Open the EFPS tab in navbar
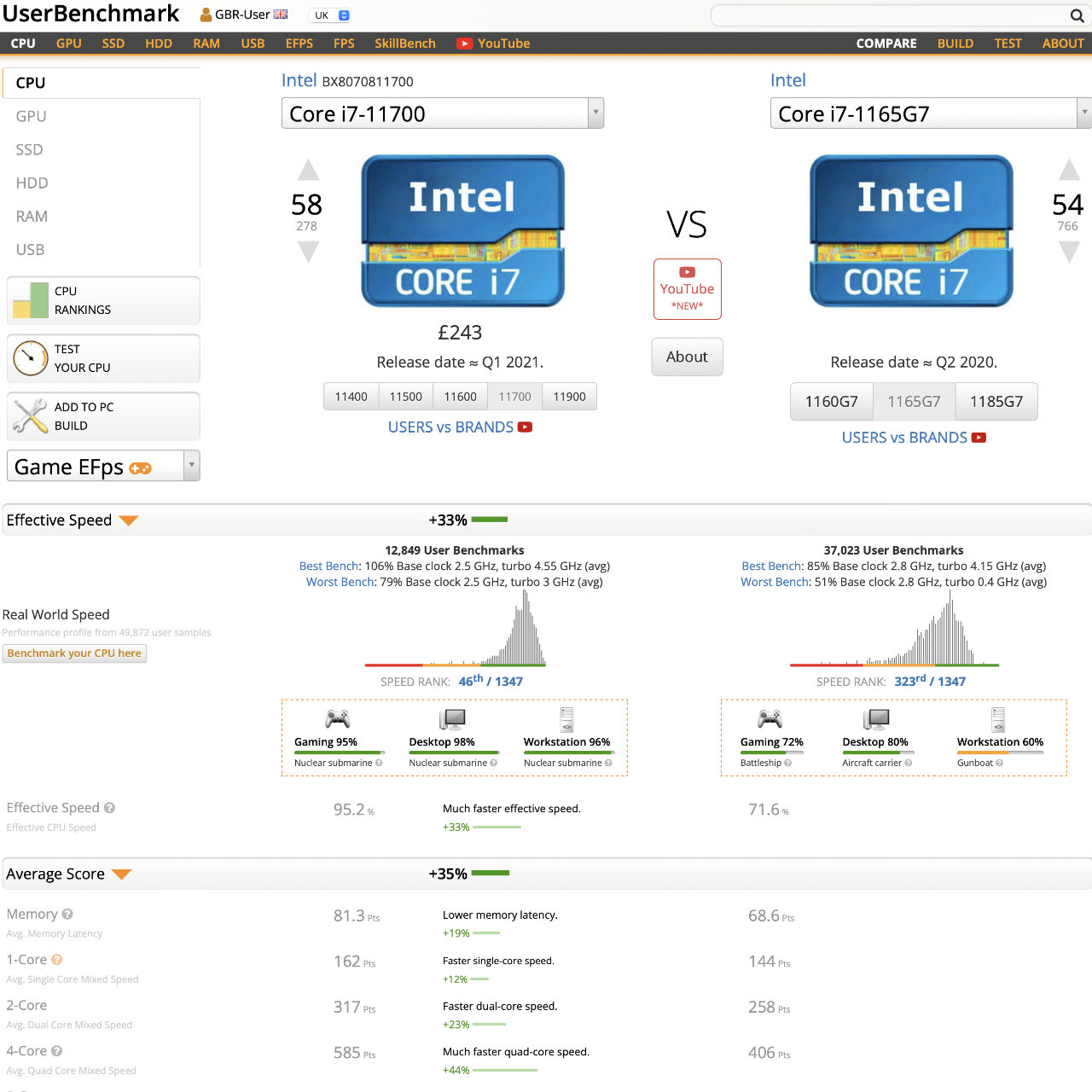This screenshot has width=1092, height=1092. pyautogui.click(x=299, y=44)
